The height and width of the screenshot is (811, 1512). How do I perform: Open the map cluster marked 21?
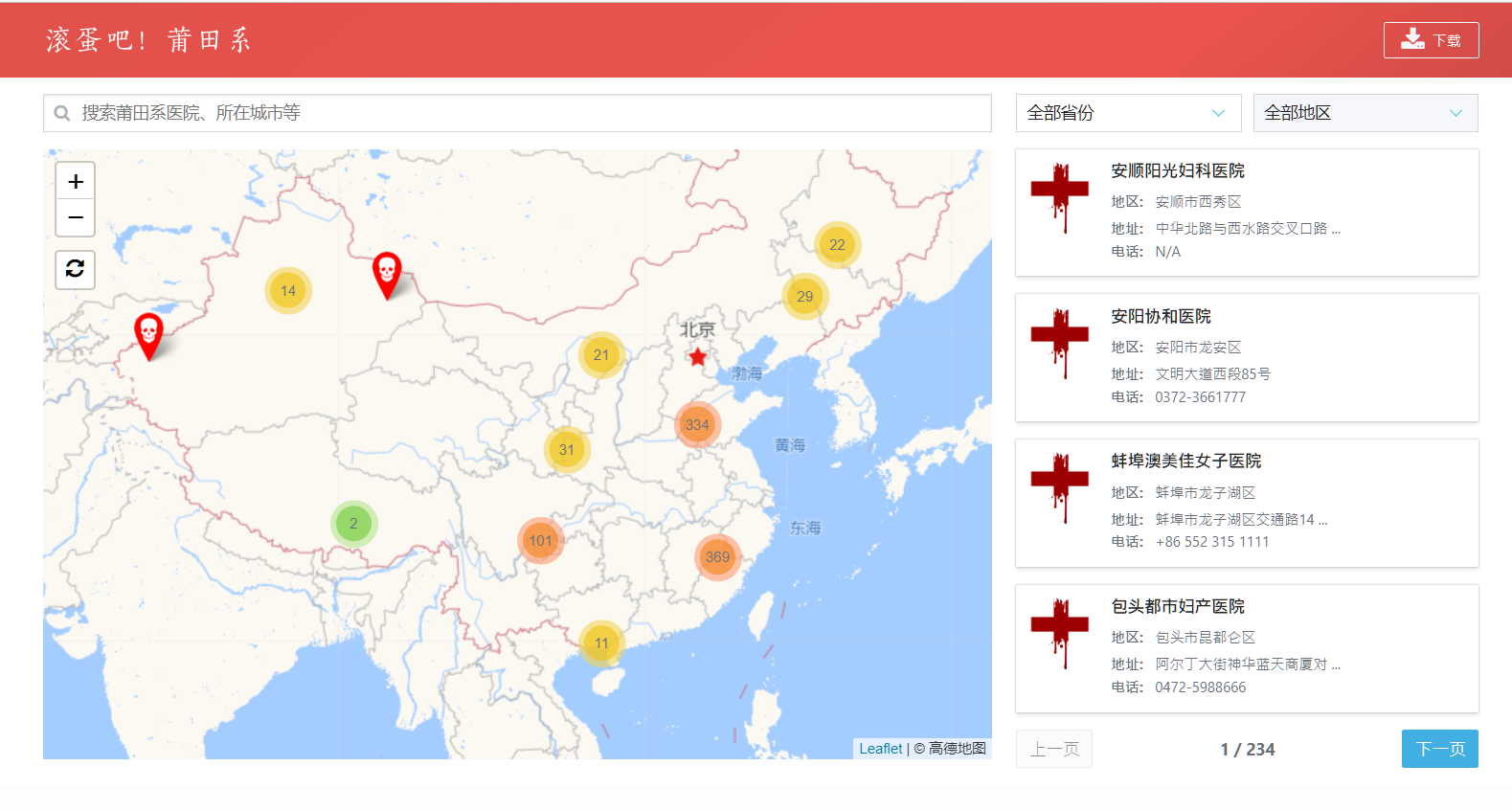point(601,355)
